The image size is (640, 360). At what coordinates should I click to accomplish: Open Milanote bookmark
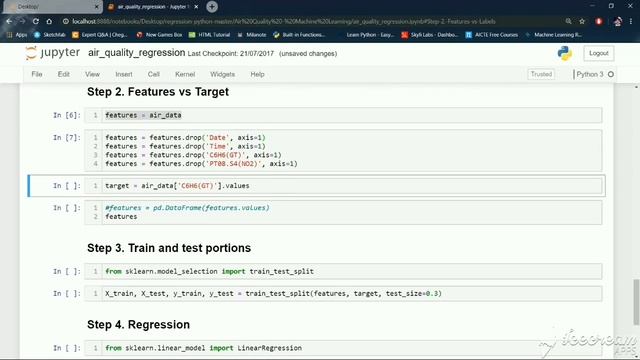[252, 35]
